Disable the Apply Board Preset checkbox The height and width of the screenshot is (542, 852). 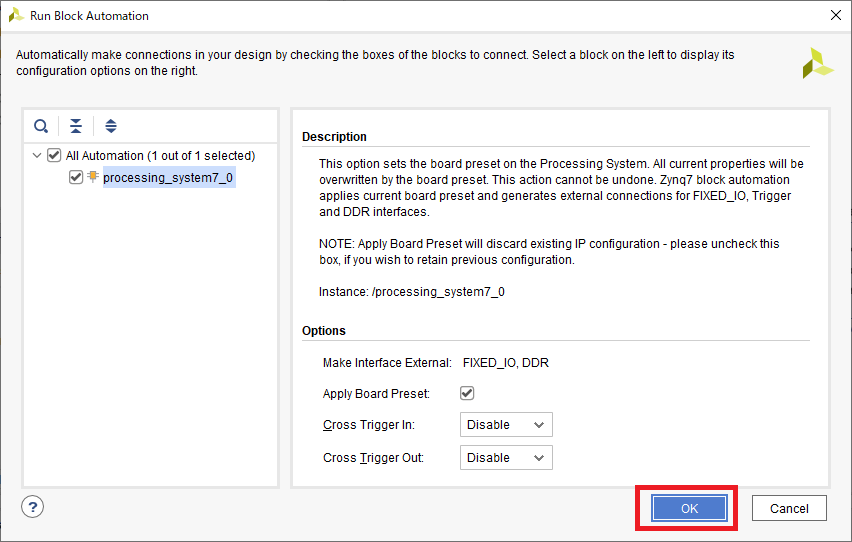coord(467,393)
